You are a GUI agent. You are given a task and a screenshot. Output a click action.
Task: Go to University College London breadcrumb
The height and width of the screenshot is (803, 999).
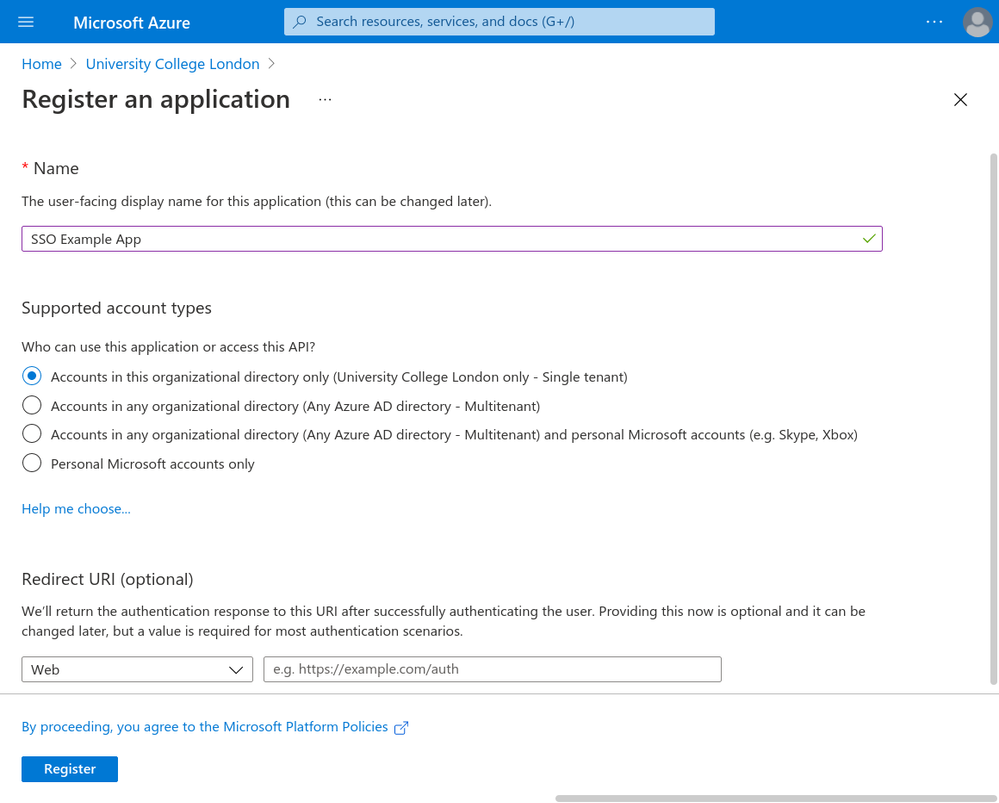coord(173,64)
